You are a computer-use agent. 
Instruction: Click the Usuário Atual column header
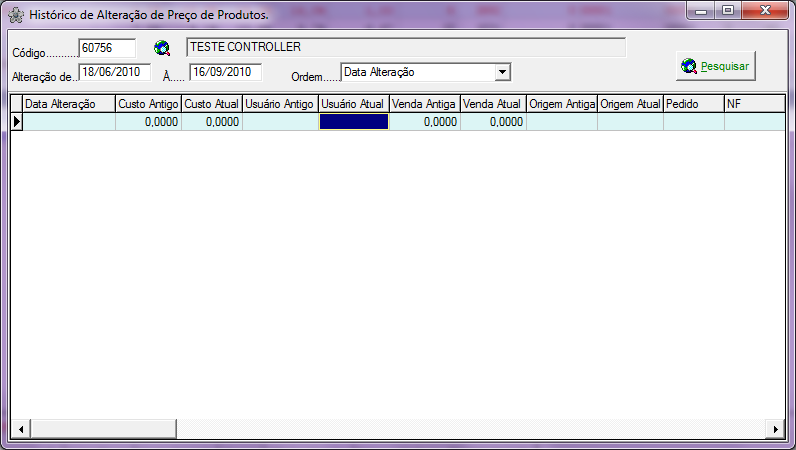(x=354, y=104)
